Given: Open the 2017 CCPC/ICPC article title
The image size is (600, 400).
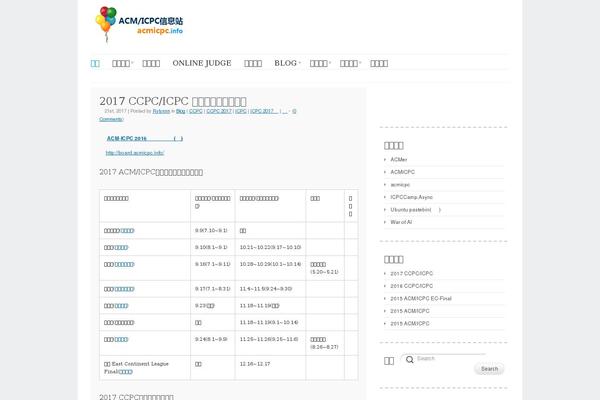Looking at the screenshot, I should tap(173, 101).
